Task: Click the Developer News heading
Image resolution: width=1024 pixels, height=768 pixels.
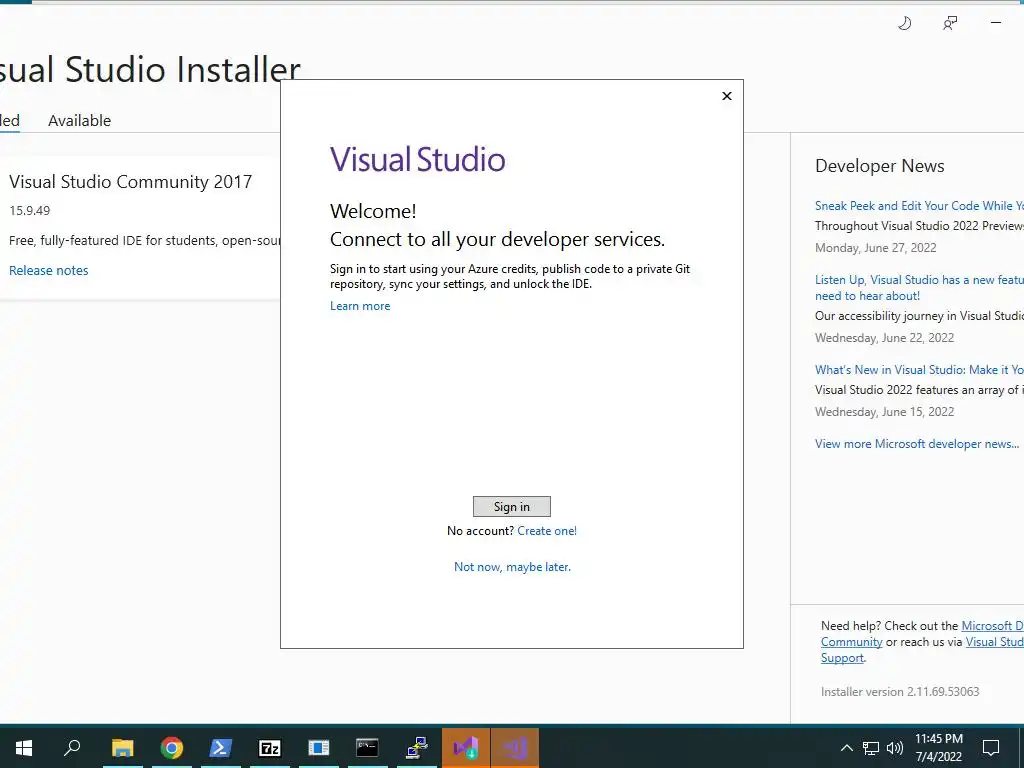Action: [880, 166]
